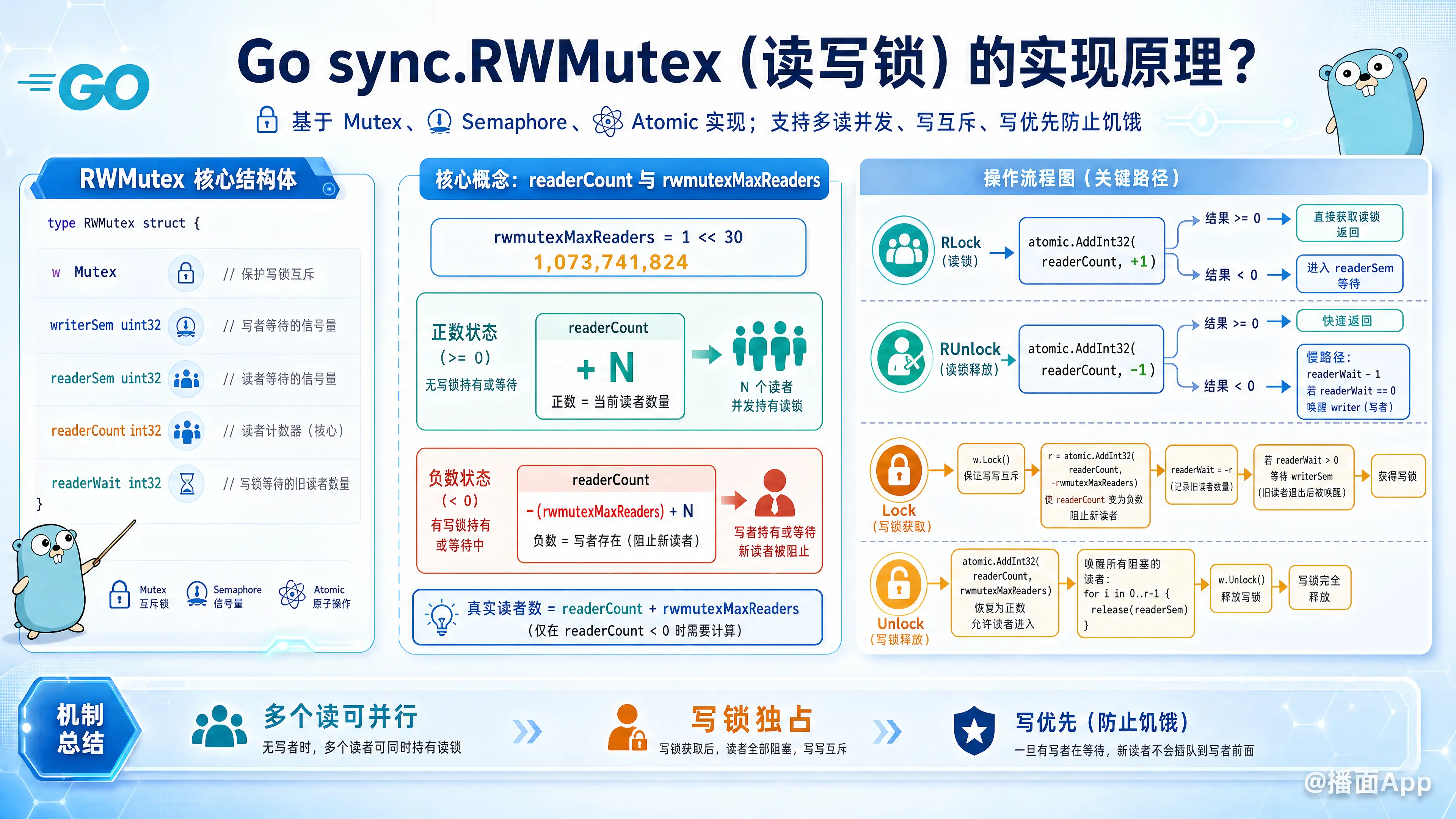1456x819 pixels.
Task: Click the double chevron before 写优先
Action: pyautogui.click(x=887, y=731)
